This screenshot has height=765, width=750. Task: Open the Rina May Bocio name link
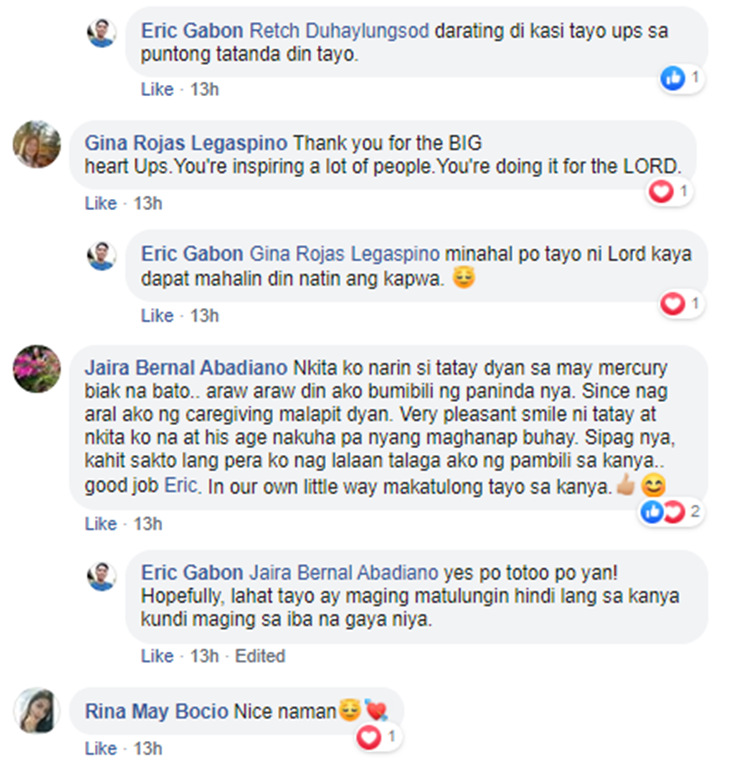click(x=157, y=711)
